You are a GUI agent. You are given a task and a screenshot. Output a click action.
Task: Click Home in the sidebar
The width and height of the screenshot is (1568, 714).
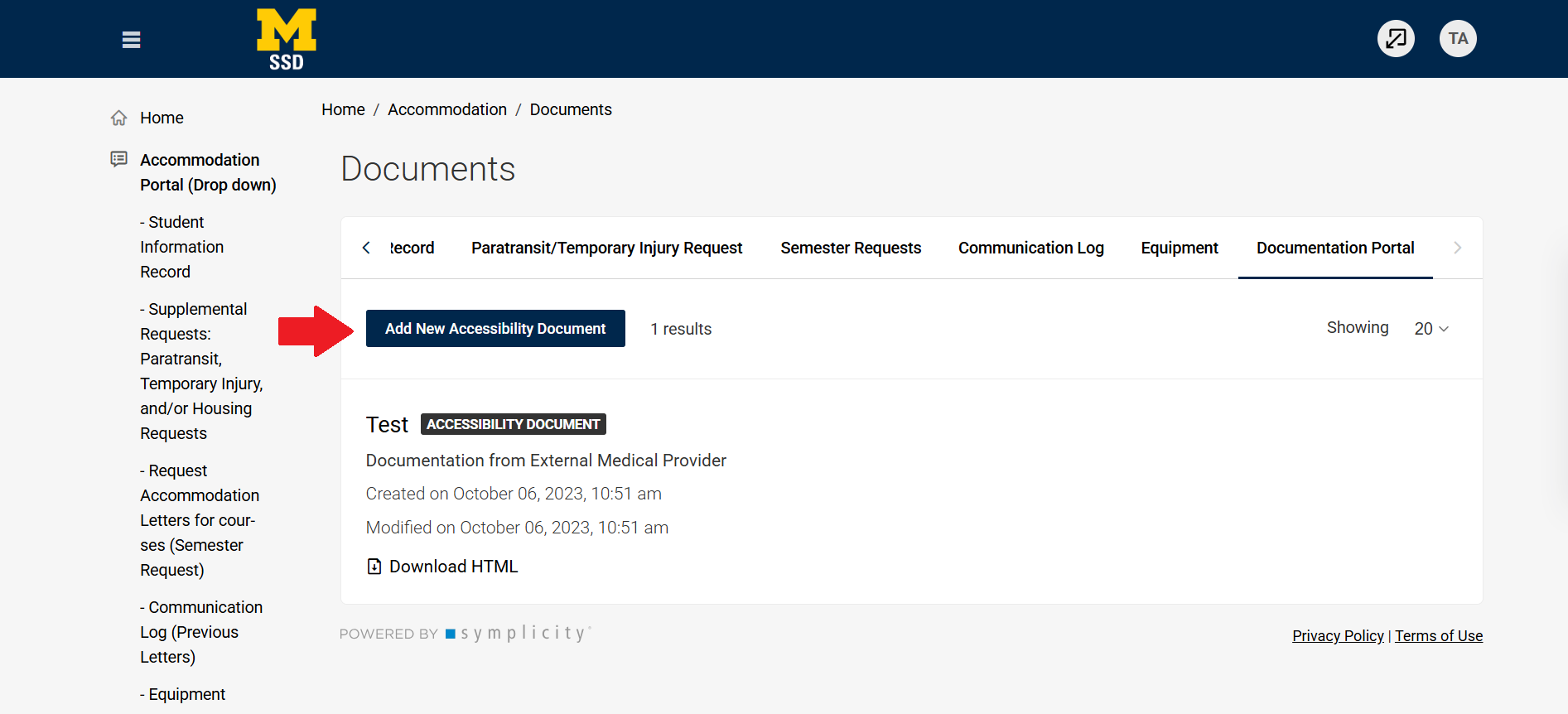coord(162,118)
